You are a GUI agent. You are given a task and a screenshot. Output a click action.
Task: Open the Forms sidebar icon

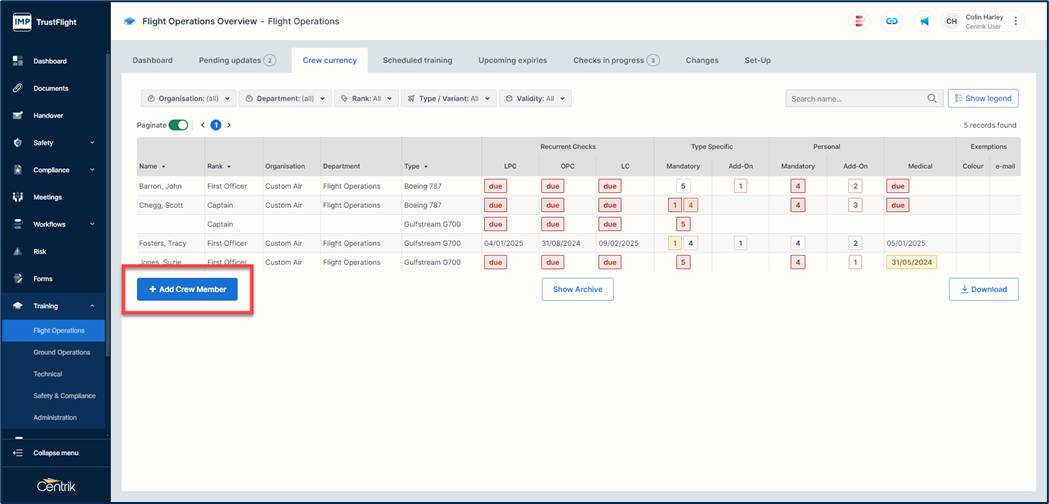[x=18, y=278]
